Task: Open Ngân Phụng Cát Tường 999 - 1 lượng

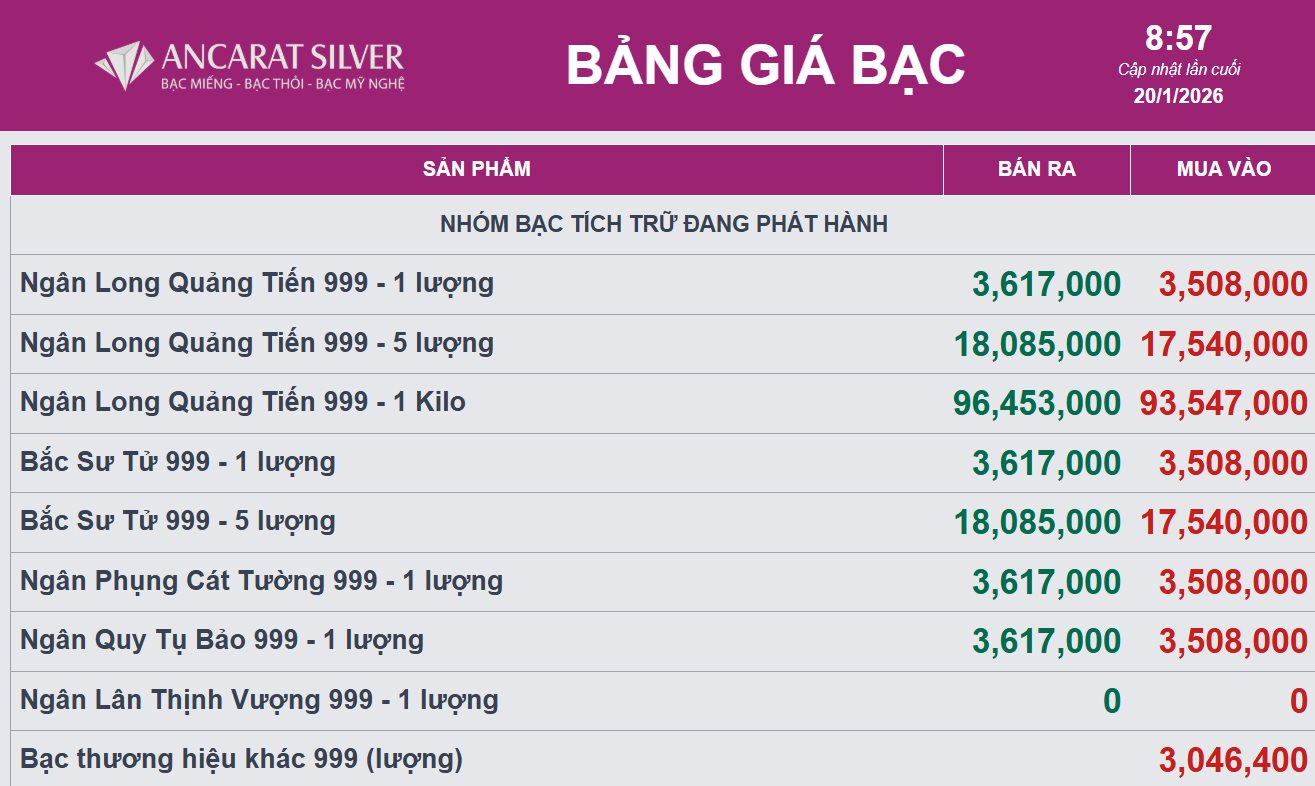Action: pos(261,581)
